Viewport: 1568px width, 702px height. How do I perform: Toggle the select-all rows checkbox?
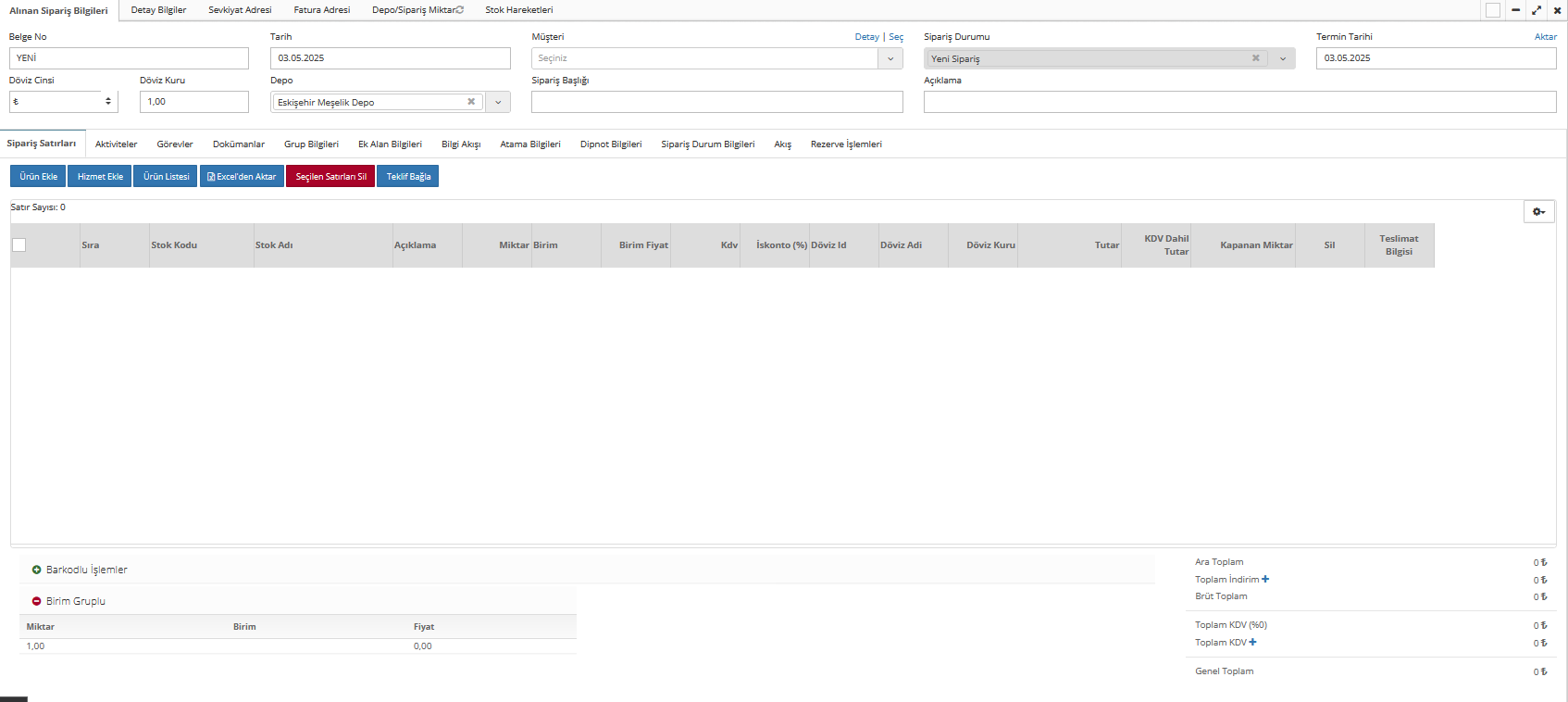[x=19, y=245]
